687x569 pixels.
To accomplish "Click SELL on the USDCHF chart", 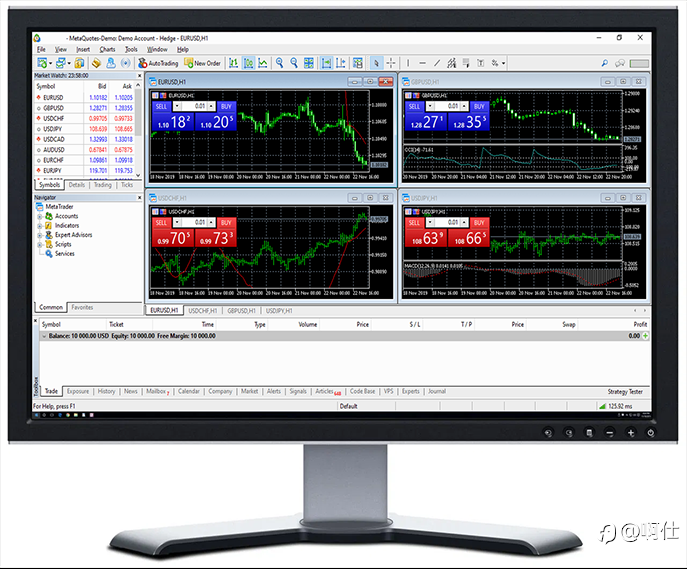I will 161,223.
